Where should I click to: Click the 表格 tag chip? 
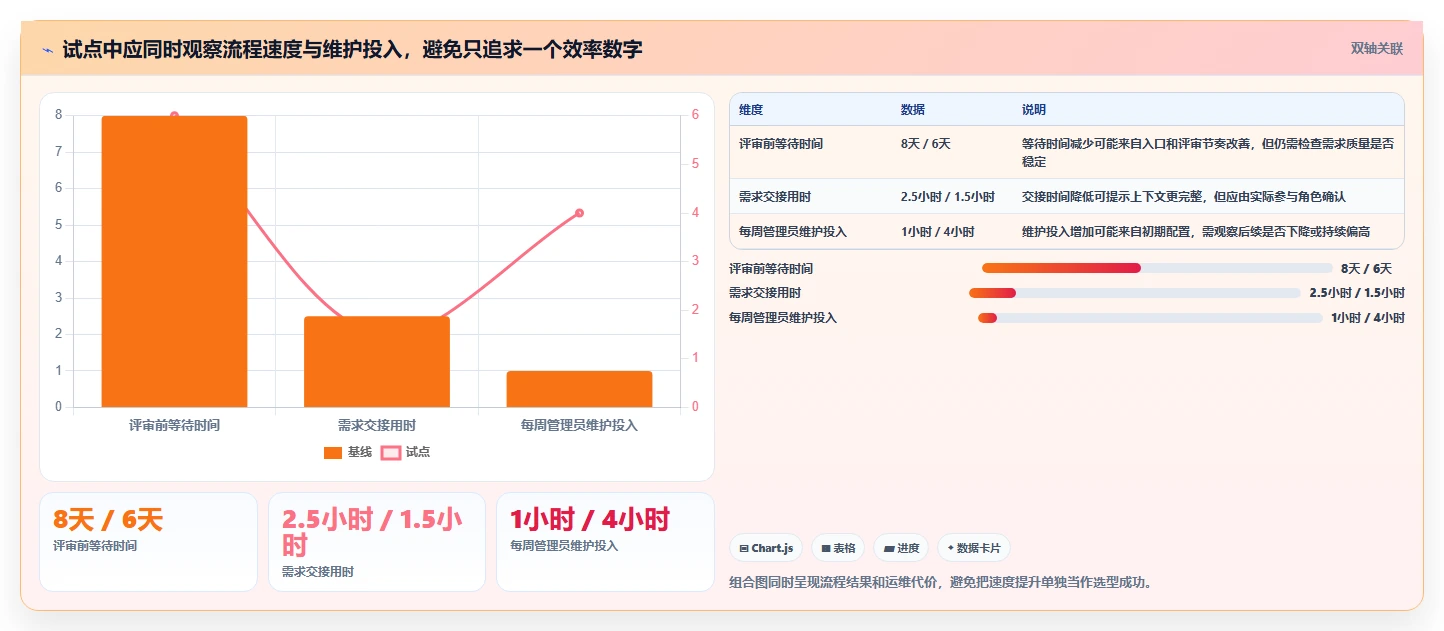click(x=838, y=548)
